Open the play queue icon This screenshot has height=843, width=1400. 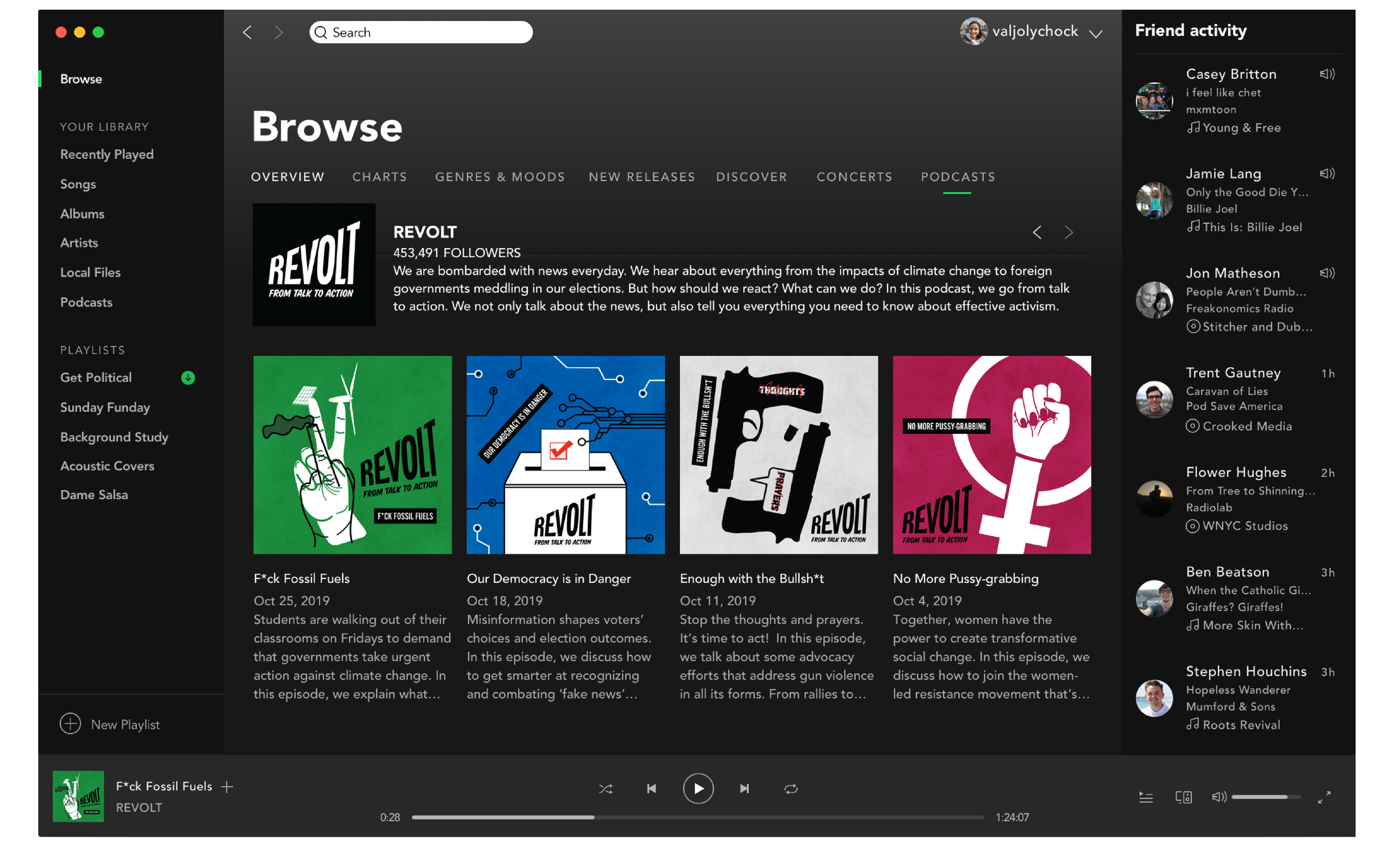point(1146,797)
